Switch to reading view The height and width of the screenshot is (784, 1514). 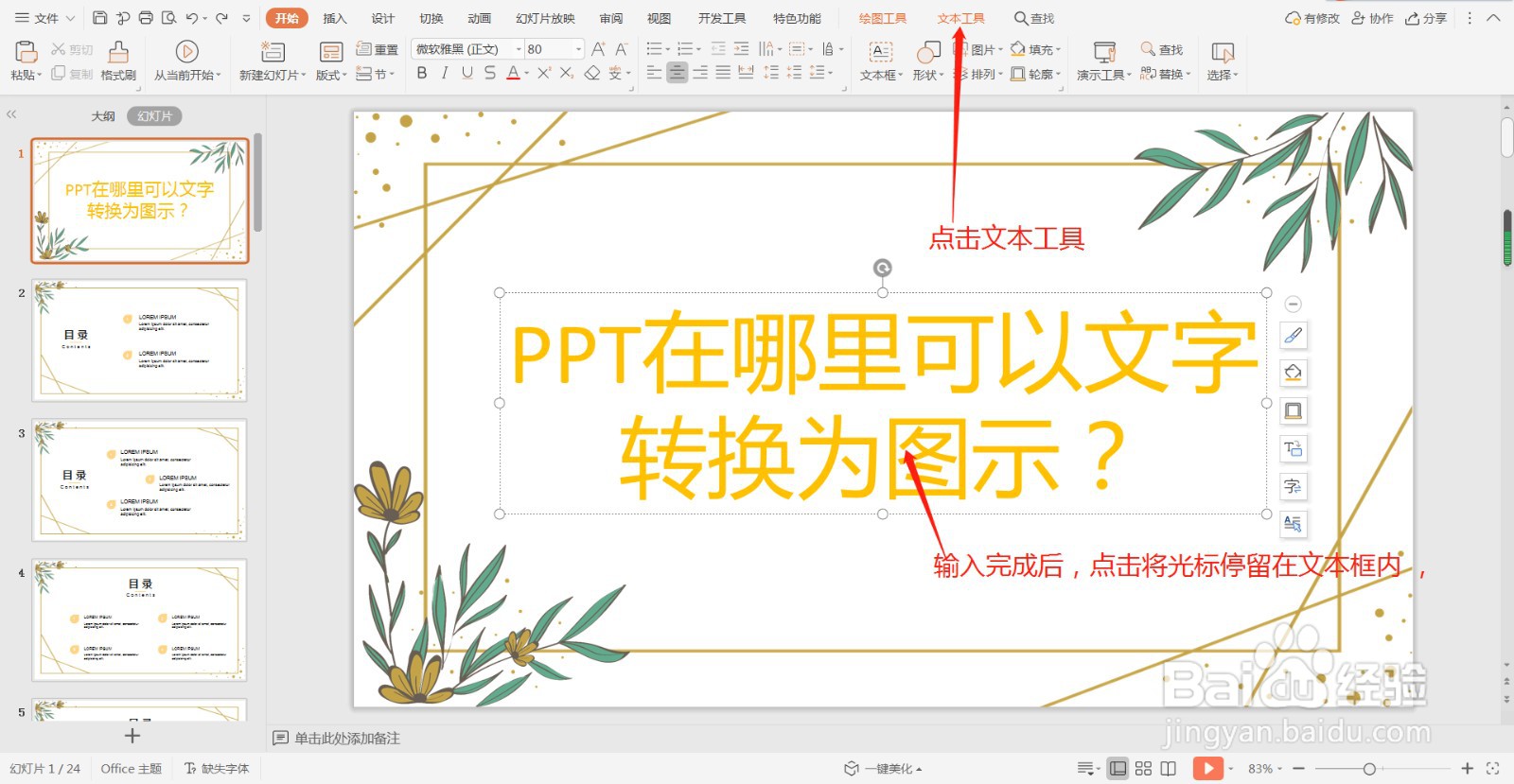[1169, 768]
